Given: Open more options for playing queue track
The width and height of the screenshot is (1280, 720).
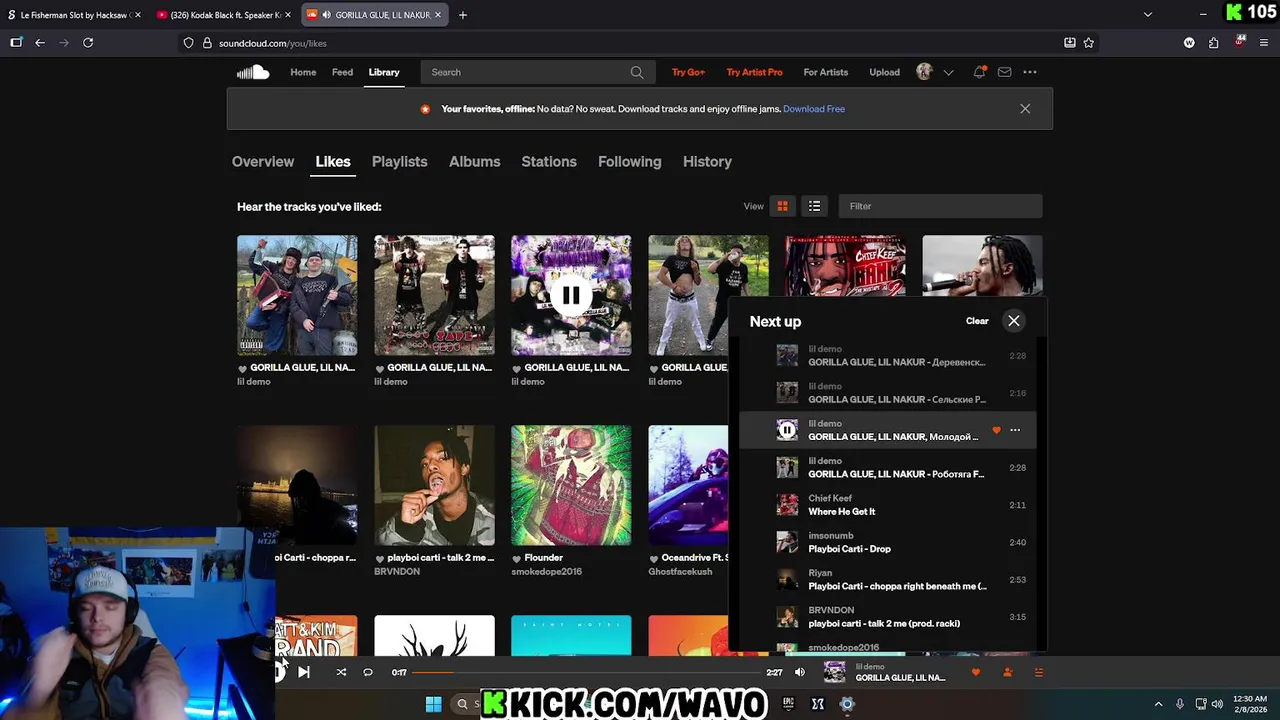Looking at the screenshot, I should click(x=1015, y=430).
